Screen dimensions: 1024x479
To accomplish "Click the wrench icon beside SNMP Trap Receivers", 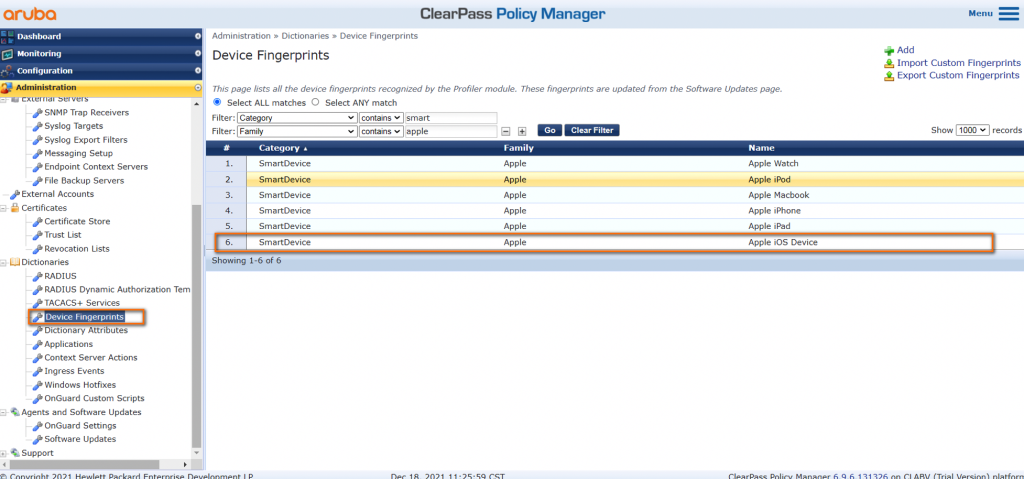I will point(38,112).
